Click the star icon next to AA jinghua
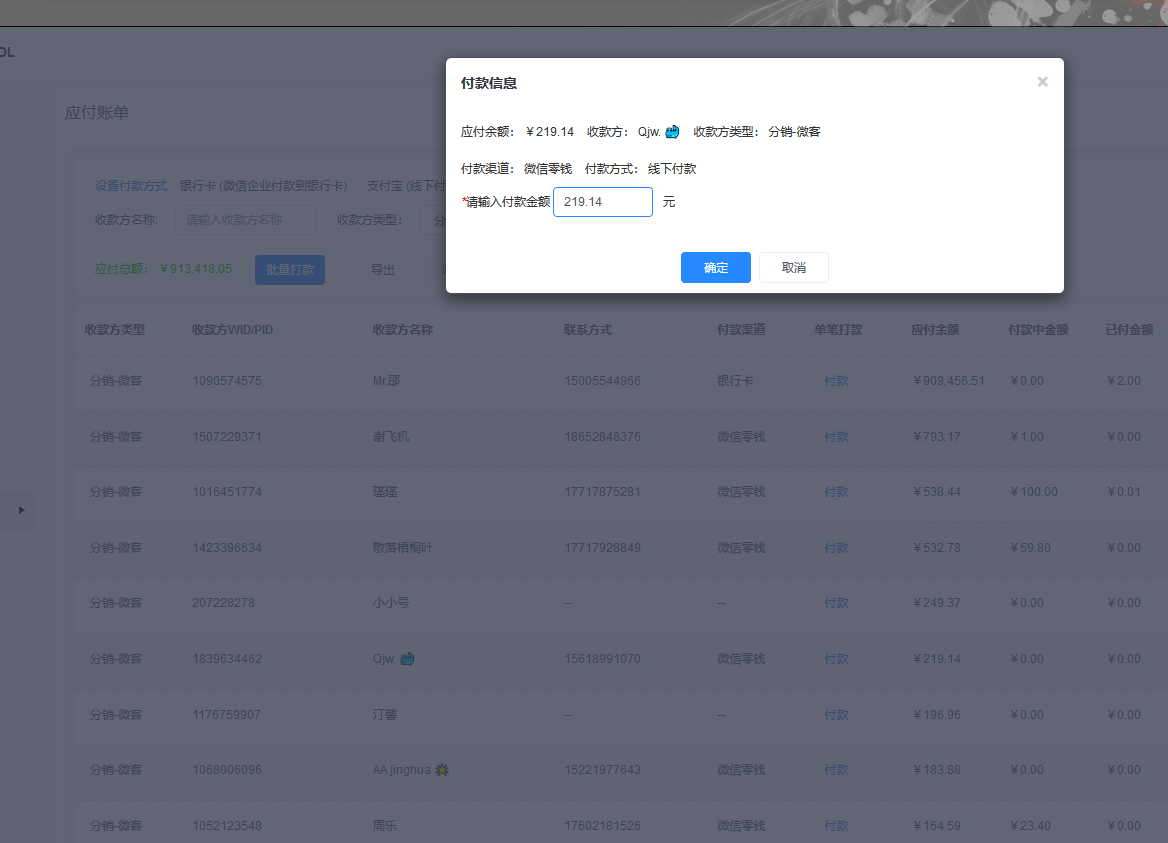Viewport: 1168px width, 843px height. pos(441,770)
